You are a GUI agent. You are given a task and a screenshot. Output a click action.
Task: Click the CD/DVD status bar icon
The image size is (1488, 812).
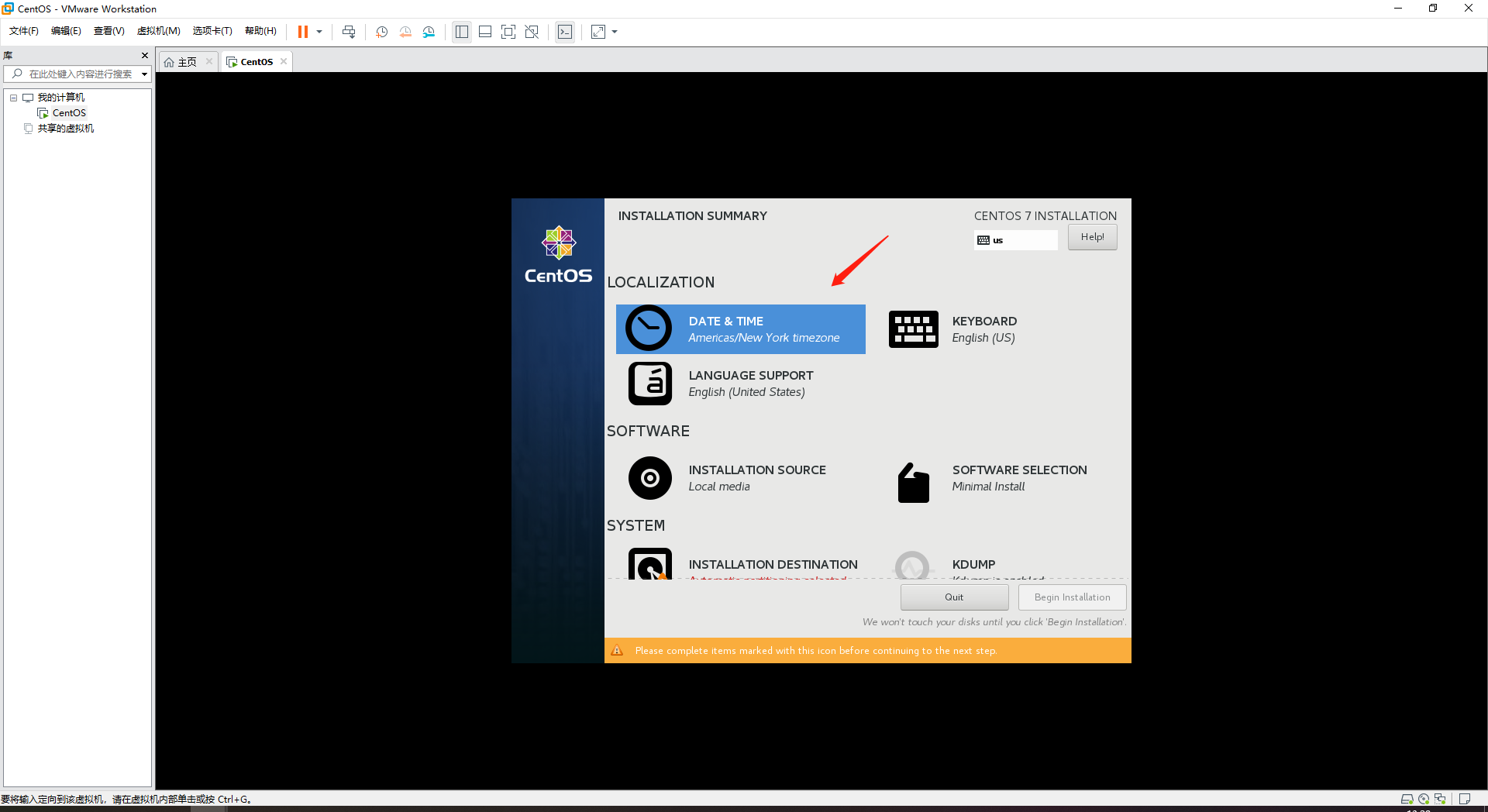(x=1424, y=799)
